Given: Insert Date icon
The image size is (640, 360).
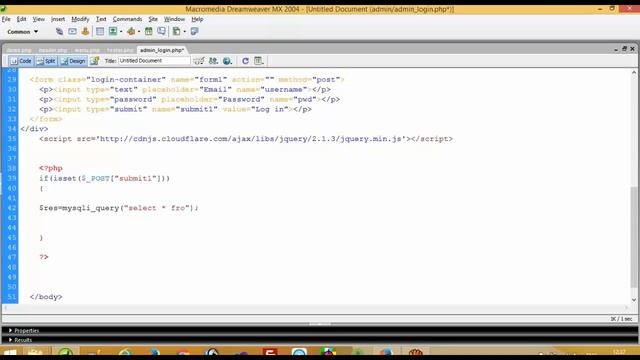Looking at the screenshot, I should (x=149, y=31).
